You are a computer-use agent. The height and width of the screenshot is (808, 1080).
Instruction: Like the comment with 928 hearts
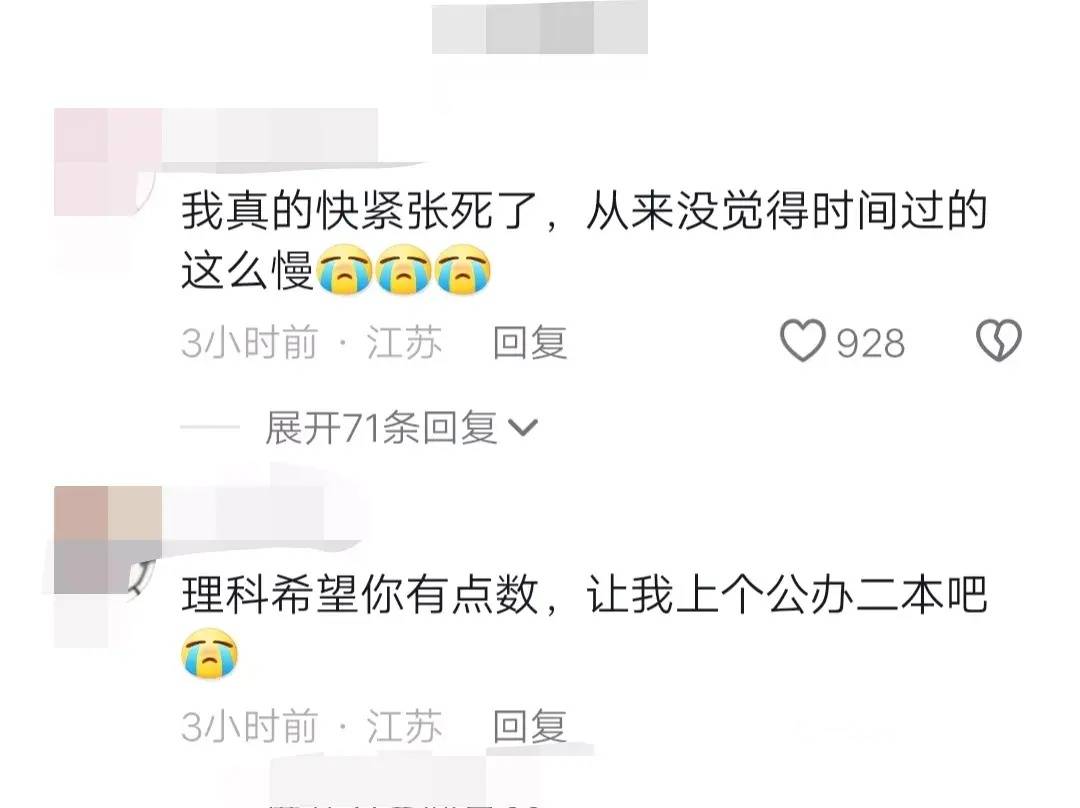(x=802, y=341)
